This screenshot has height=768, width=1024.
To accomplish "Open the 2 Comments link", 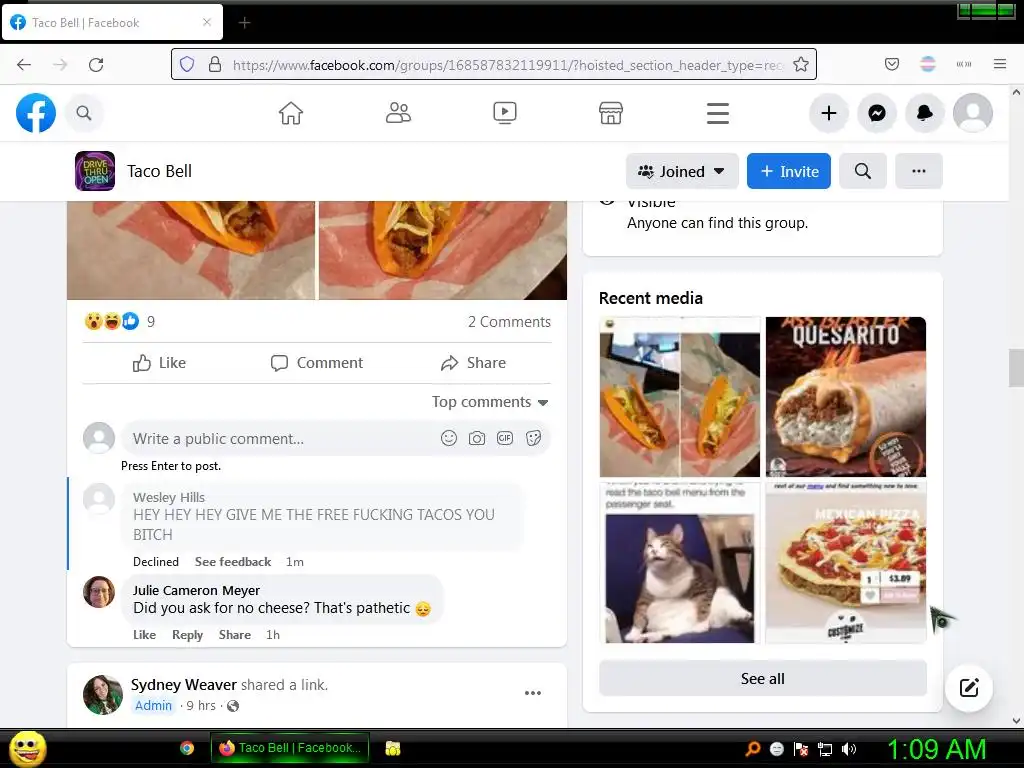I will pos(509,321).
